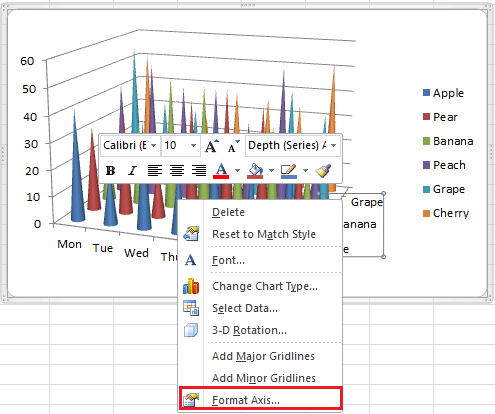Toggle Bold in the mini toolbar

click(110, 171)
